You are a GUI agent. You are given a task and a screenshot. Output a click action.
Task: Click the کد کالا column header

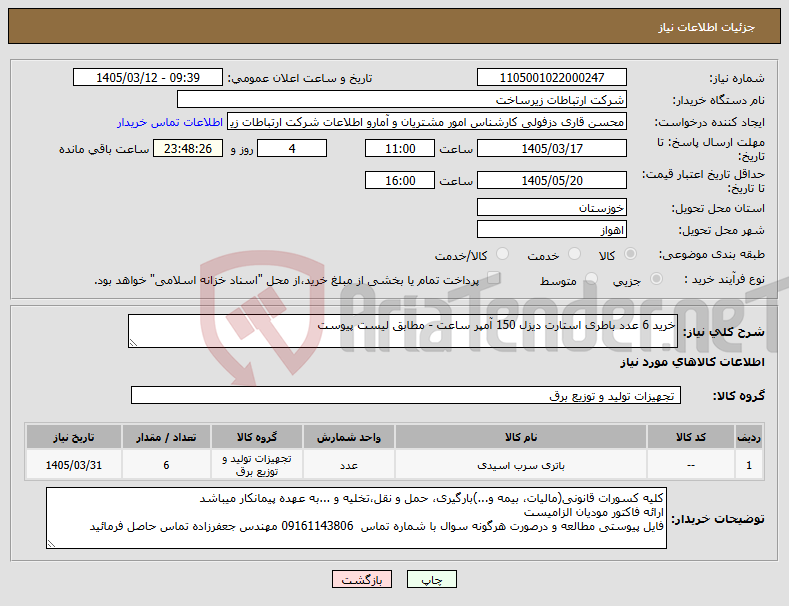tap(690, 437)
